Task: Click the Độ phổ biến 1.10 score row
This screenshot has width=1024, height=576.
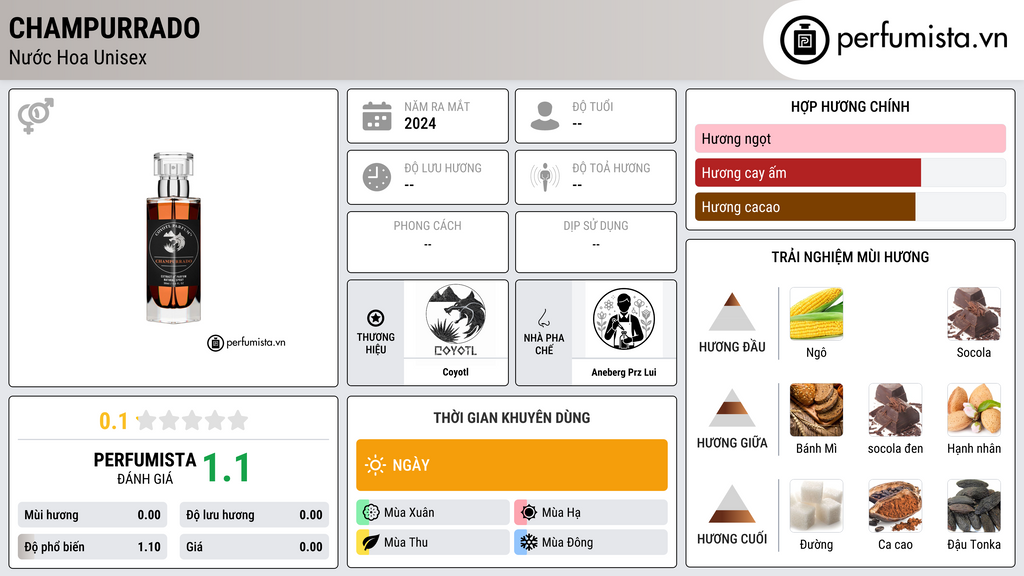Action: (92, 547)
